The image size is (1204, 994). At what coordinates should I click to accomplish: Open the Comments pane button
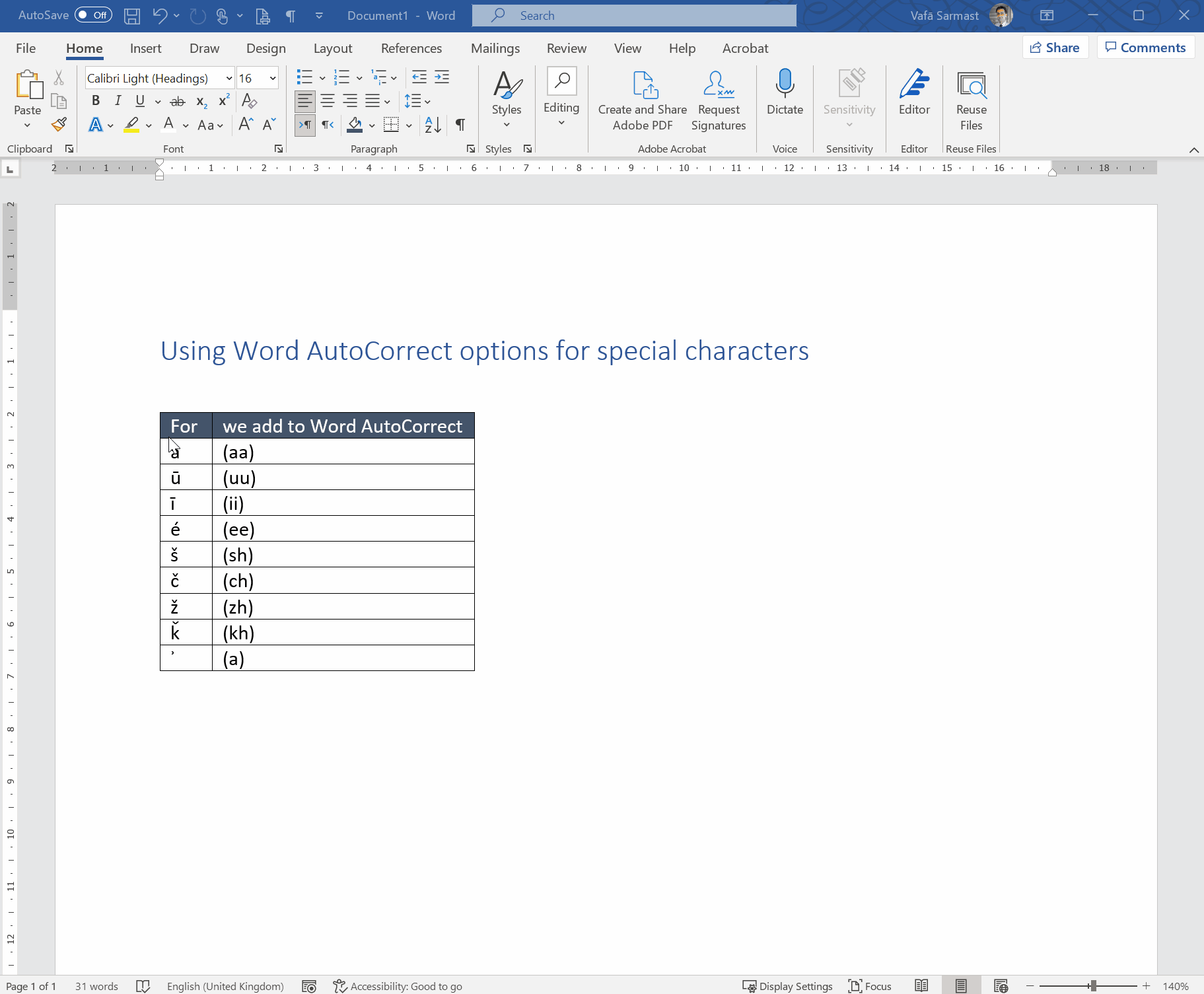click(1145, 48)
